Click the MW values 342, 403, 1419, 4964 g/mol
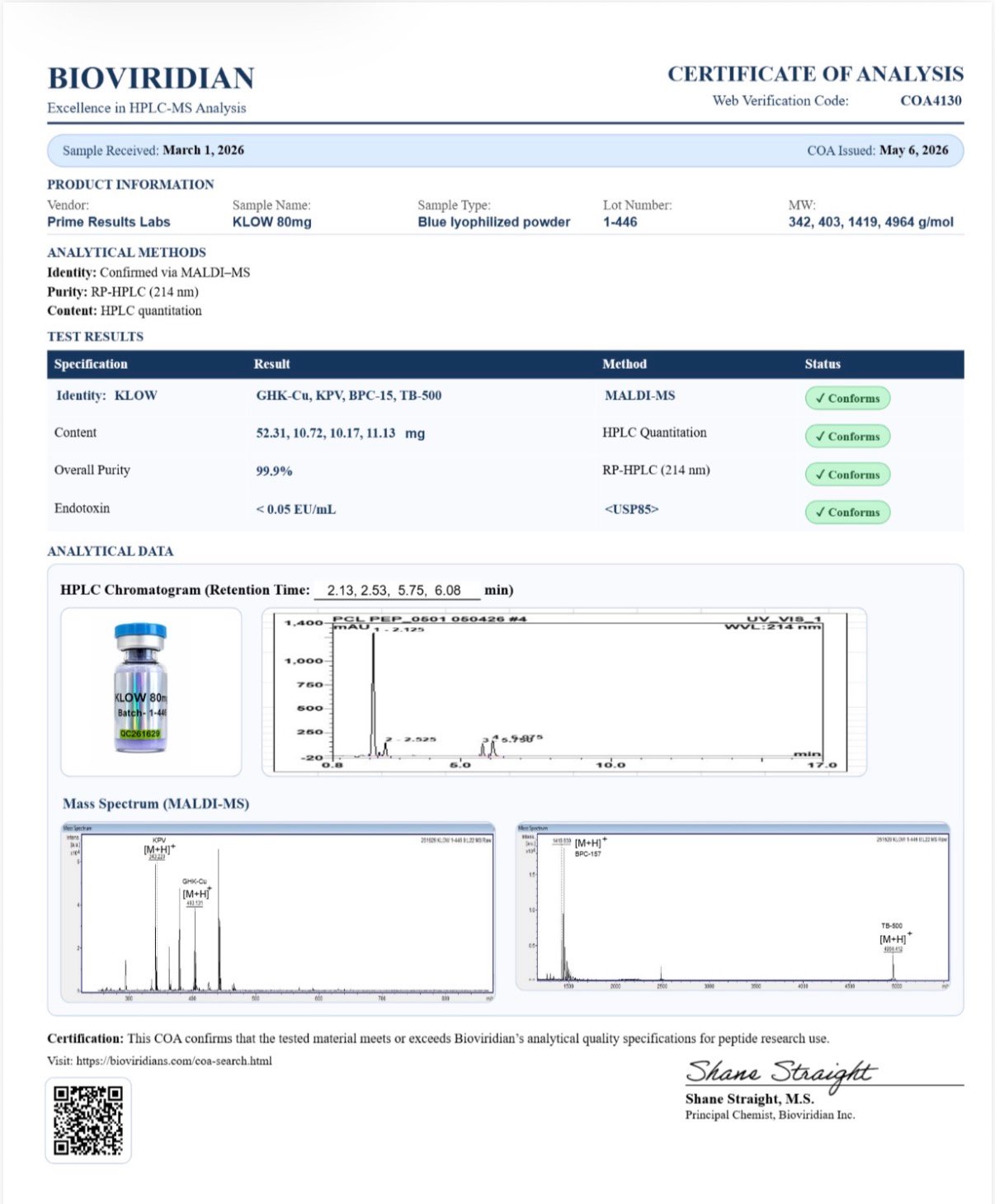This screenshot has height=1204, width=995. 870,222
